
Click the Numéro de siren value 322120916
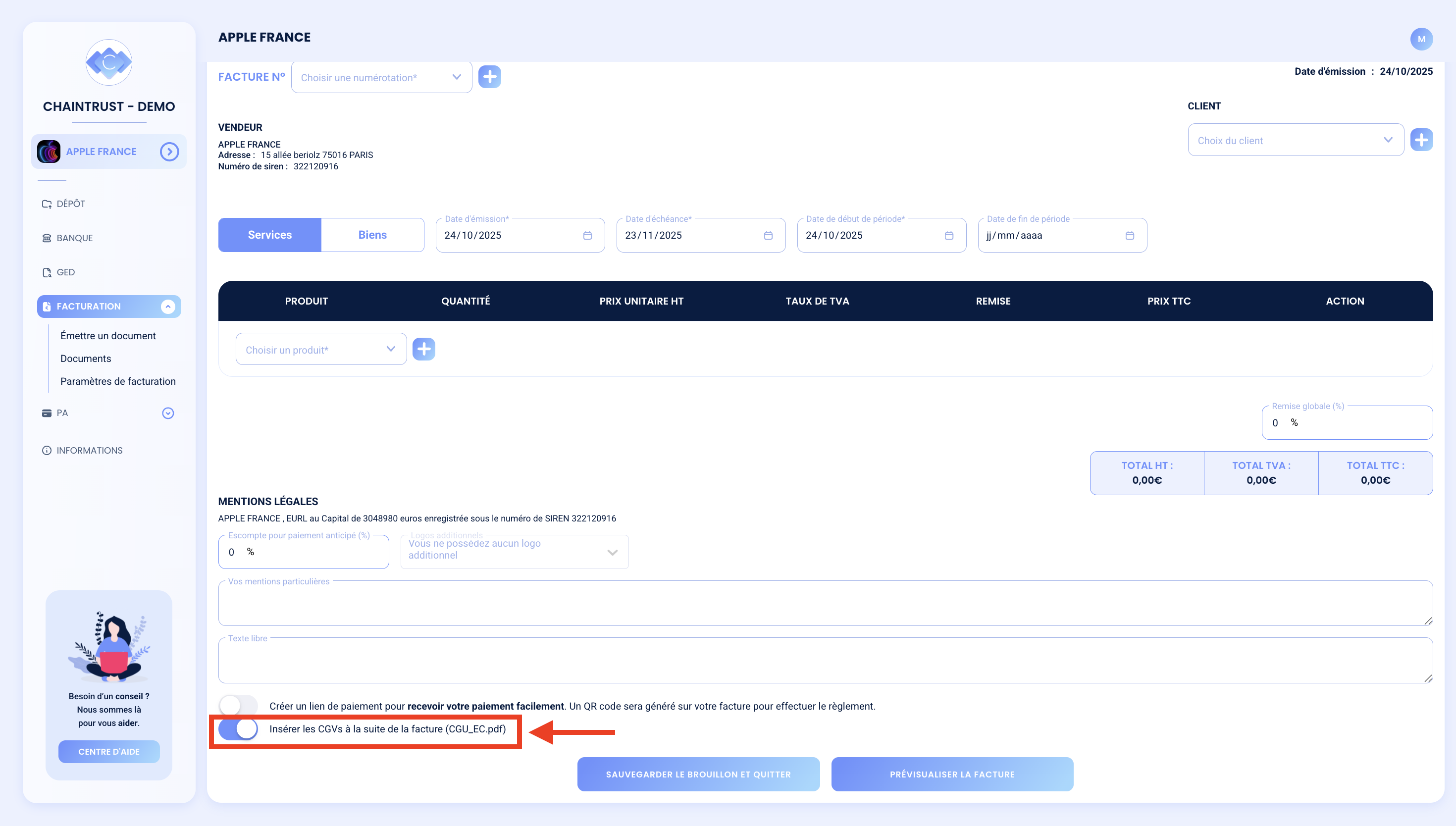pyautogui.click(x=315, y=166)
